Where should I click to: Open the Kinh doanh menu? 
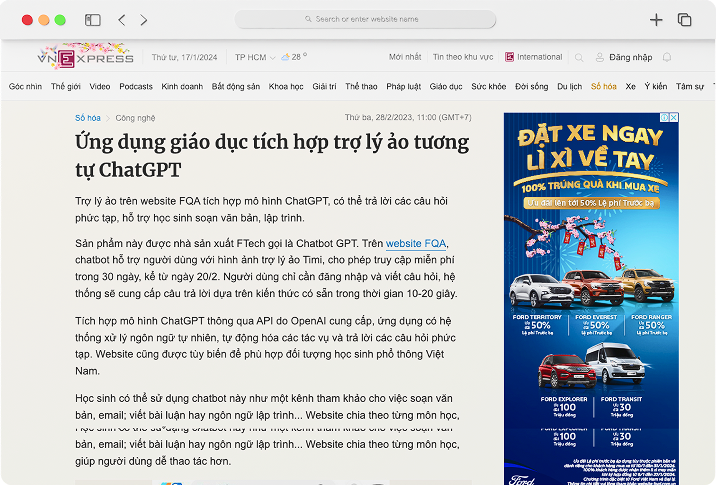pyautogui.click(x=182, y=86)
